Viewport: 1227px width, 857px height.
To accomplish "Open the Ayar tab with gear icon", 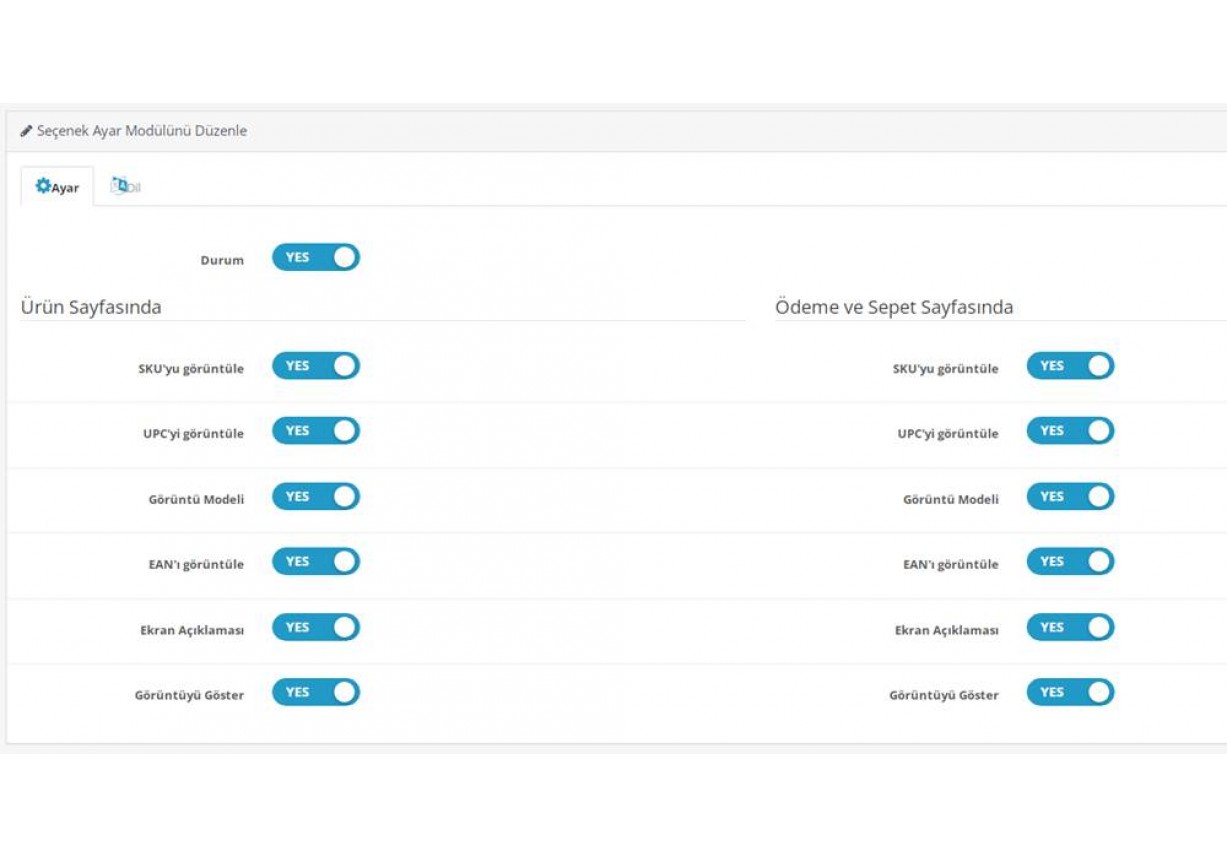I will 57,187.
